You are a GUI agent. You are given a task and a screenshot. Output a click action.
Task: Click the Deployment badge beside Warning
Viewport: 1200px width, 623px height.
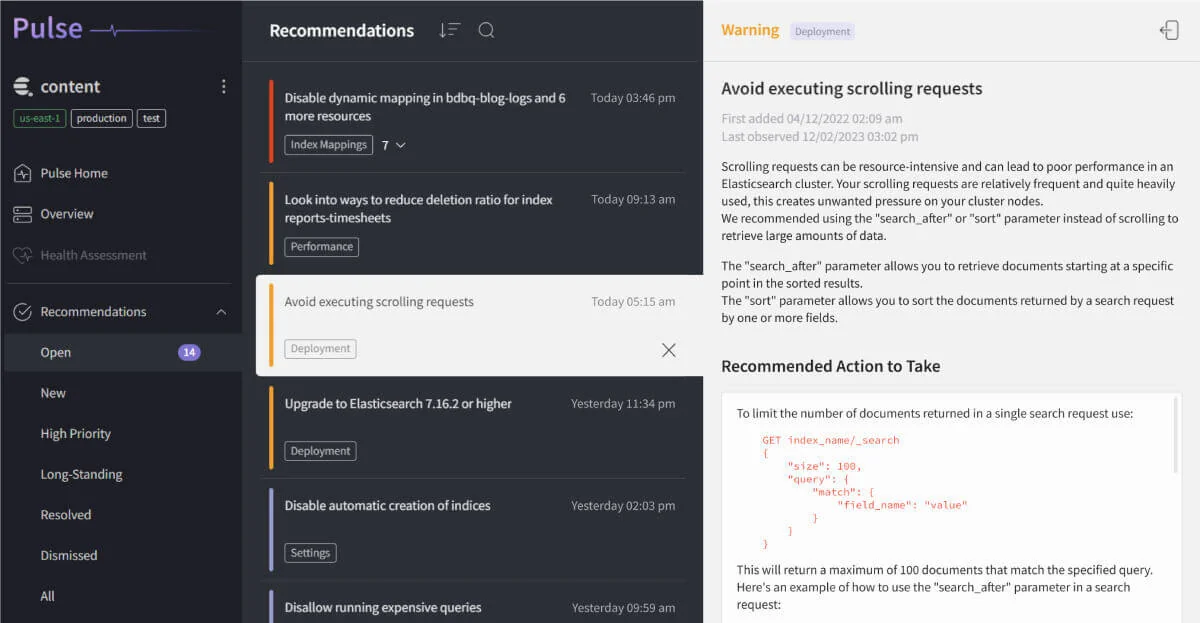coord(822,32)
